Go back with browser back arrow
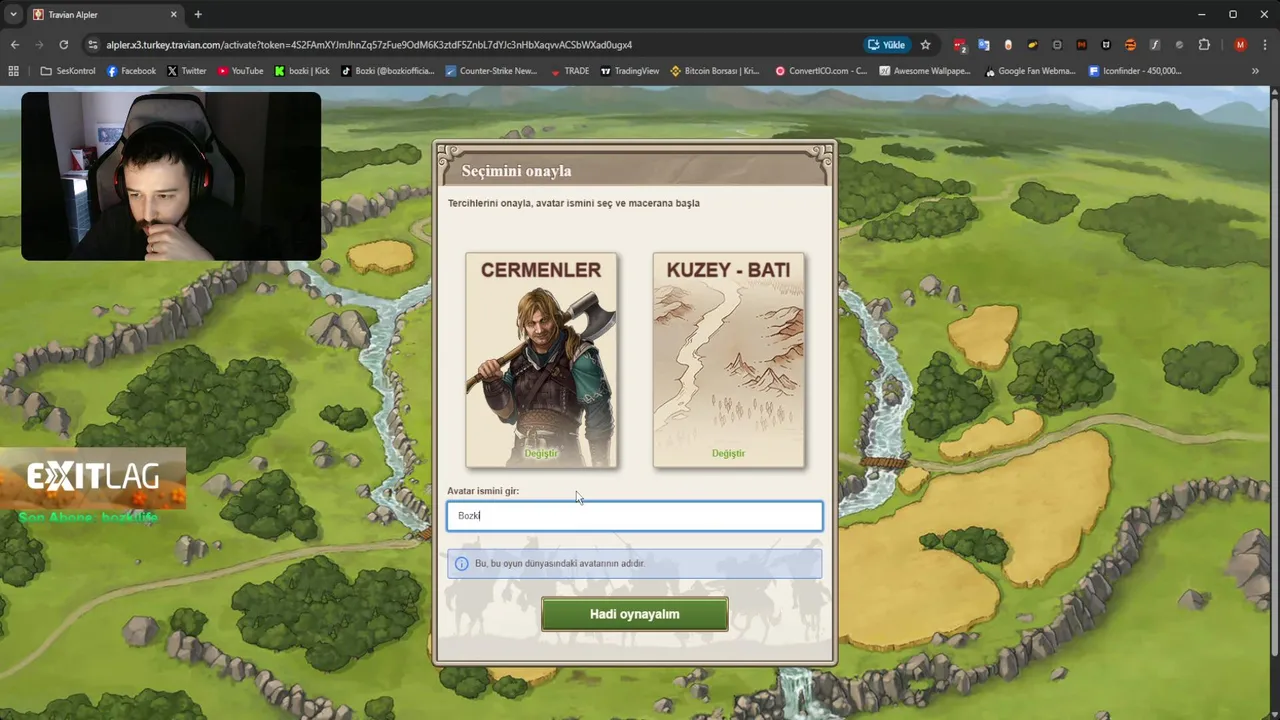This screenshot has height=720, width=1280. [14, 45]
